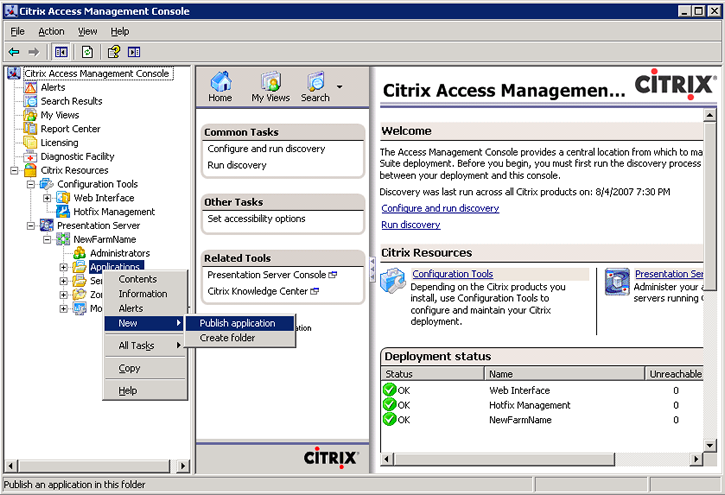Screen dimensions: 725x495
Task: Click the Configuration Tools wrench icon in Citrix Resources
Action: click(x=393, y=281)
